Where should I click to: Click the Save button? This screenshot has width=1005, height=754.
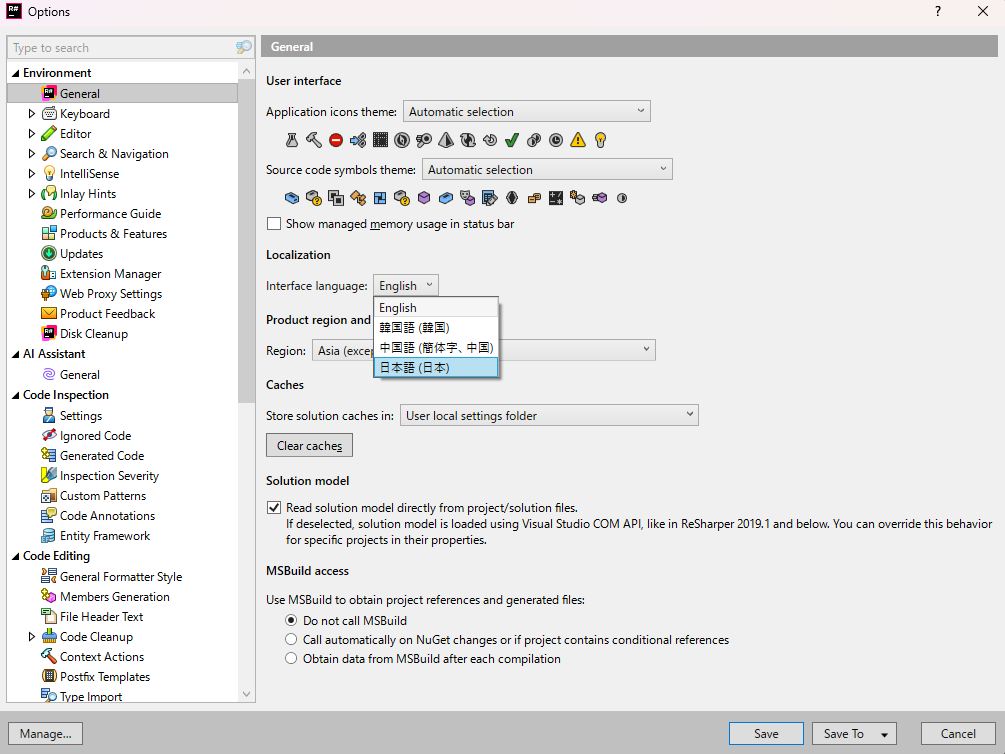tap(766, 733)
